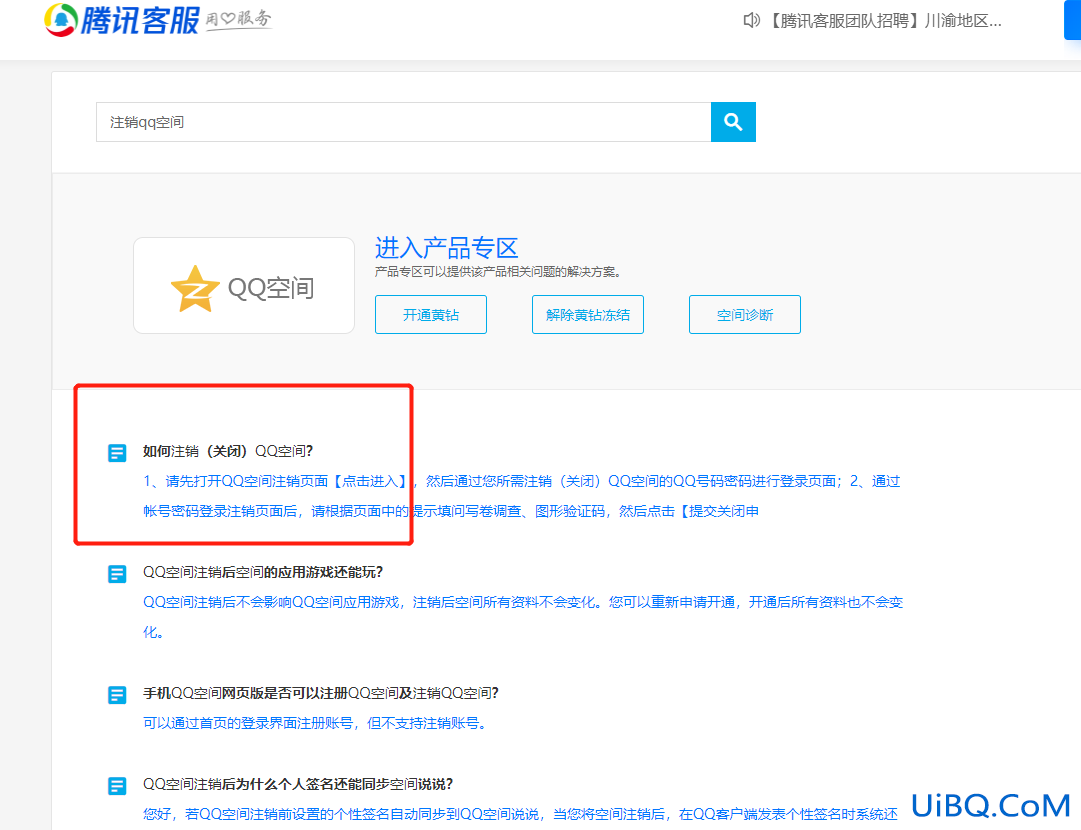Click the Tencent customer service penguin logo
Screen dimensions: 1081x830
coord(61,19)
